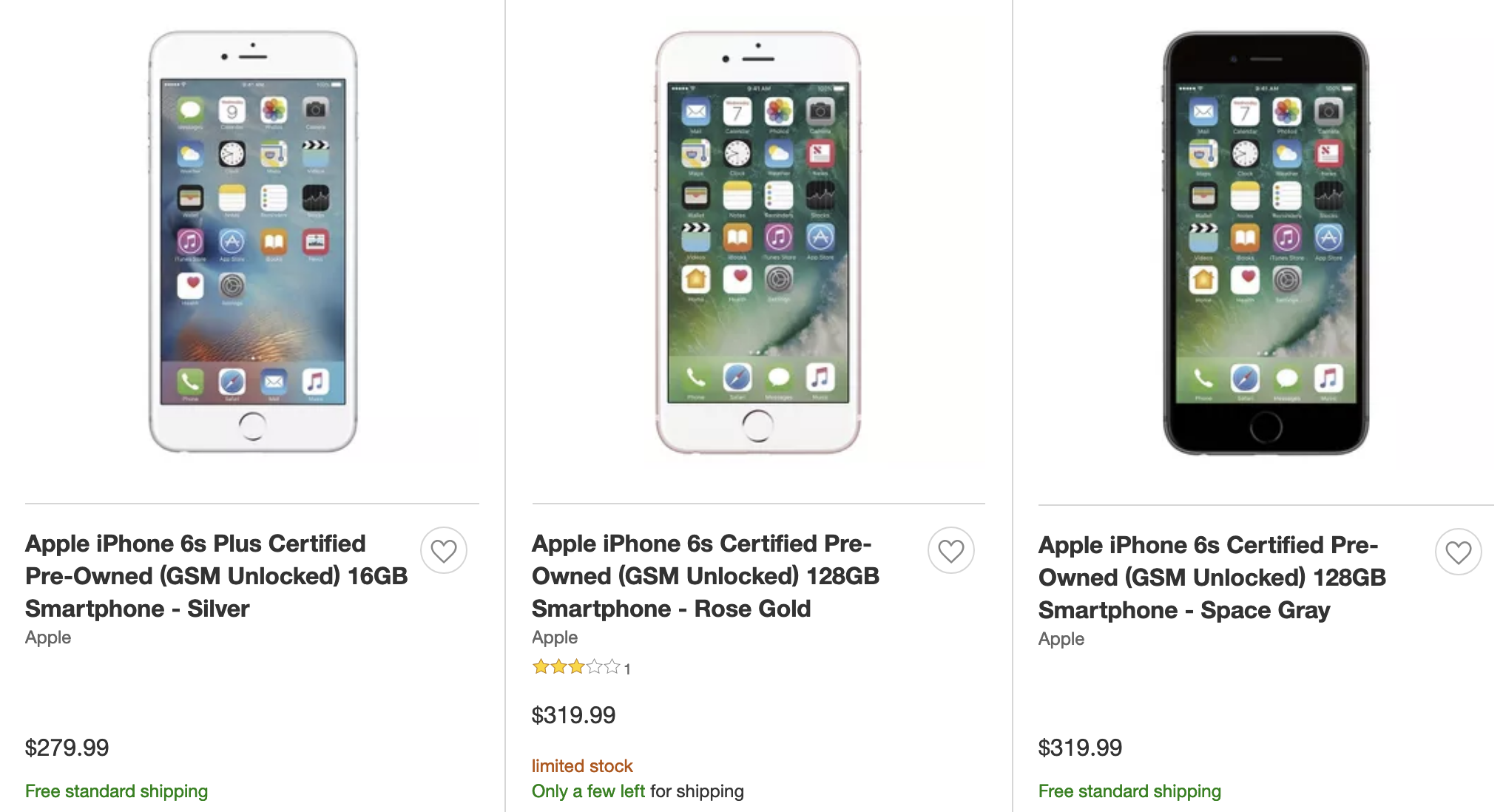Click the $319.99 price under the Rose Gold phone
Screen dimensions: 1503x812
[x=574, y=715]
